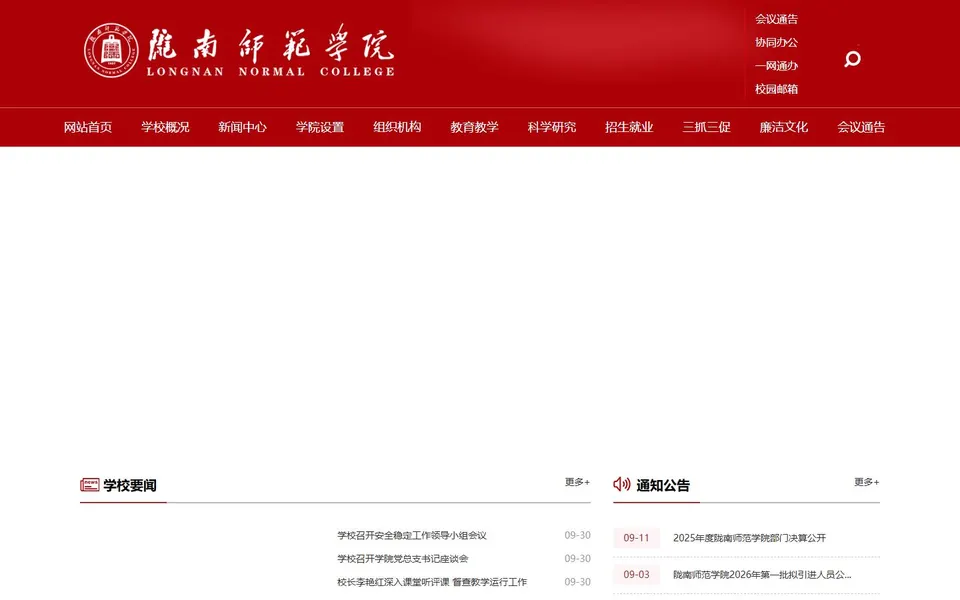Open the 网站首页 menu item
Viewport: 960px width, 600px height.
tap(88, 127)
